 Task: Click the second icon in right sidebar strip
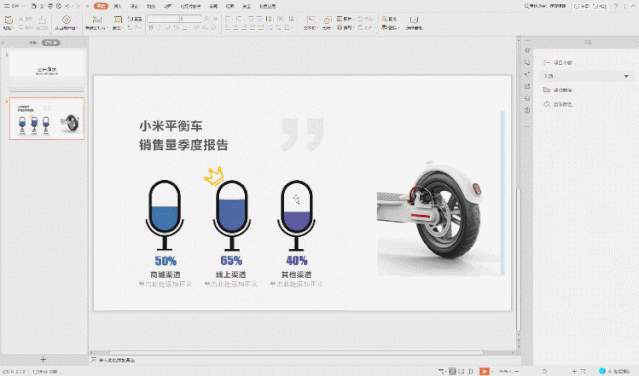pos(527,62)
